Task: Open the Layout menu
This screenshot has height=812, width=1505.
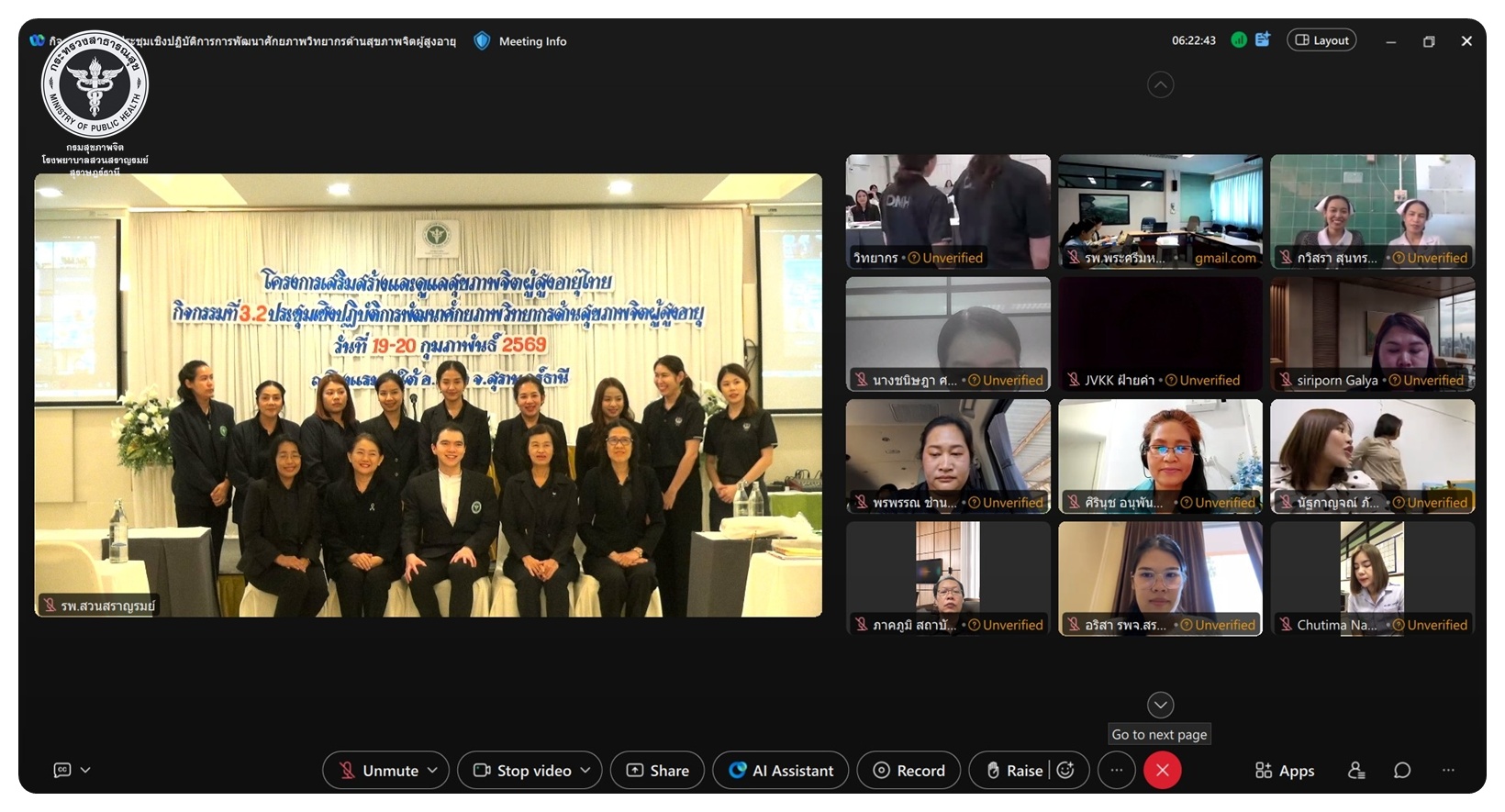Action: [1321, 40]
